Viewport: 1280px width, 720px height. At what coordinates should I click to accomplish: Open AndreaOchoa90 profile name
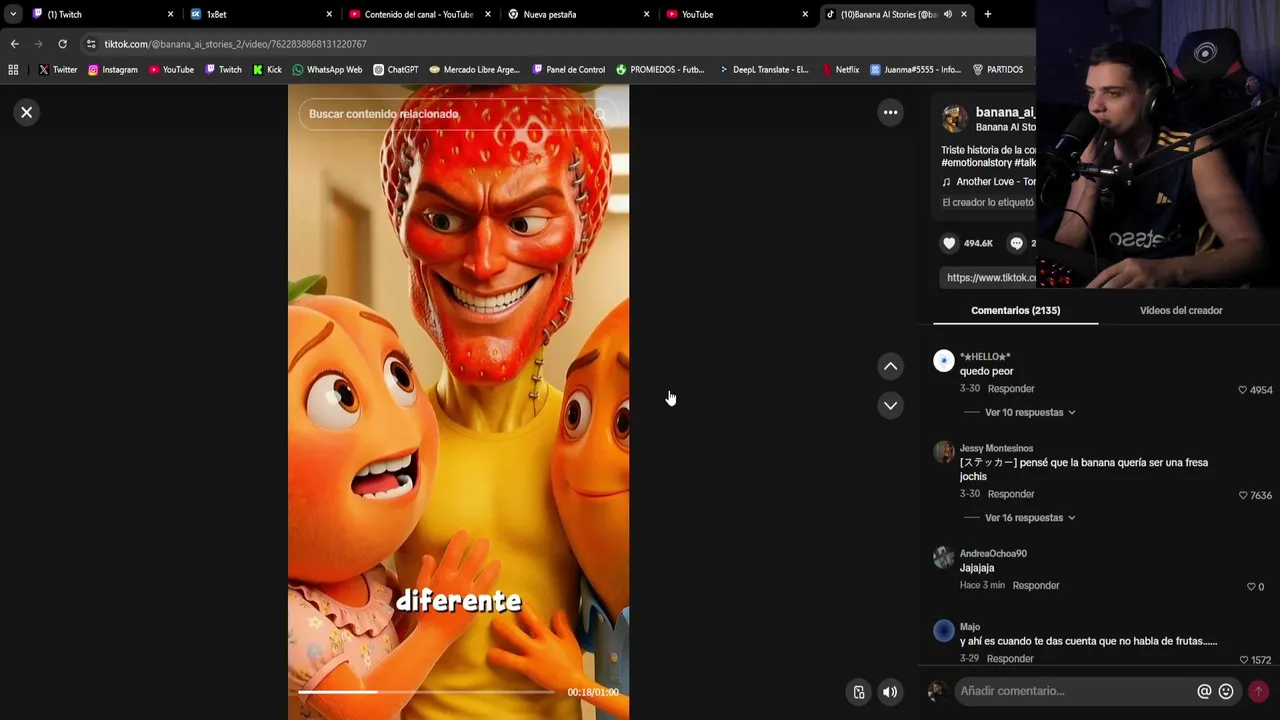[993, 553]
